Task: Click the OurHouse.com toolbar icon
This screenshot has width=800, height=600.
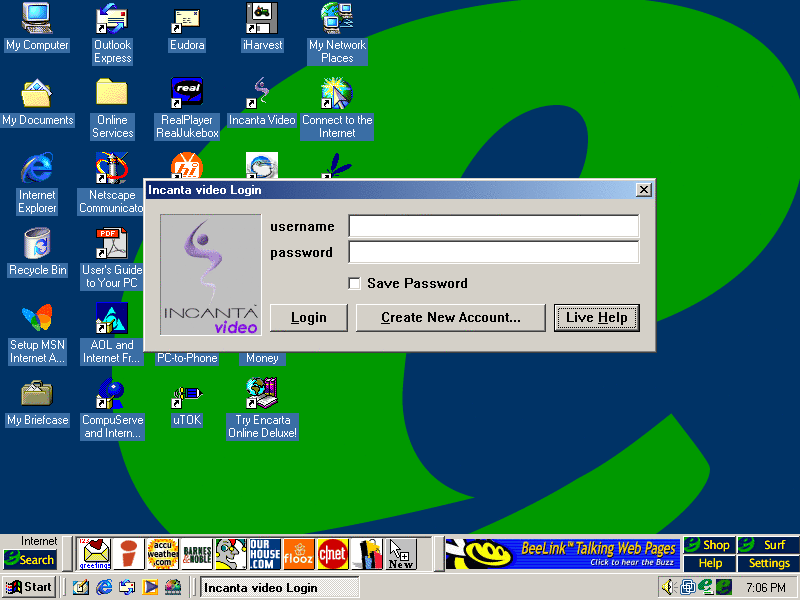Action: 264,553
